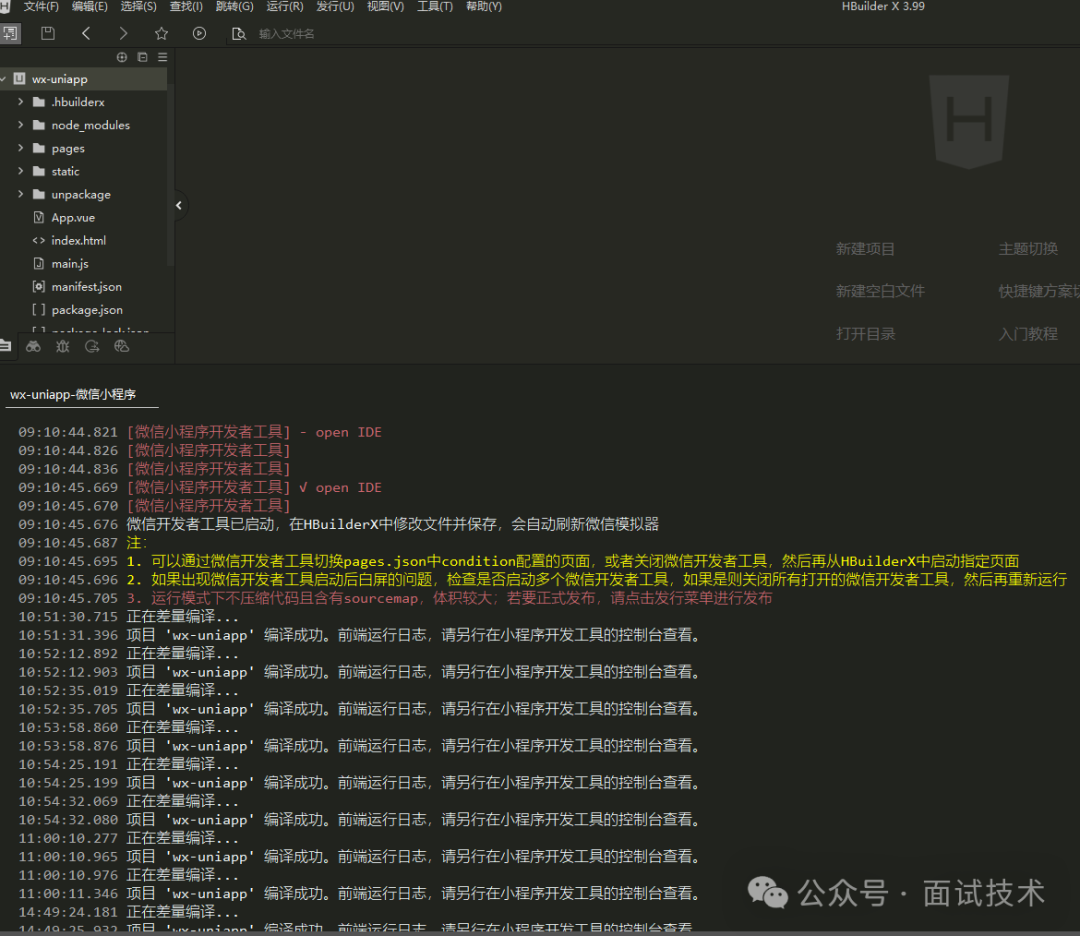The height and width of the screenshot is (936, 1080).
Task: Go forward with the right arrow icon
Action: [x=123, y=33]
